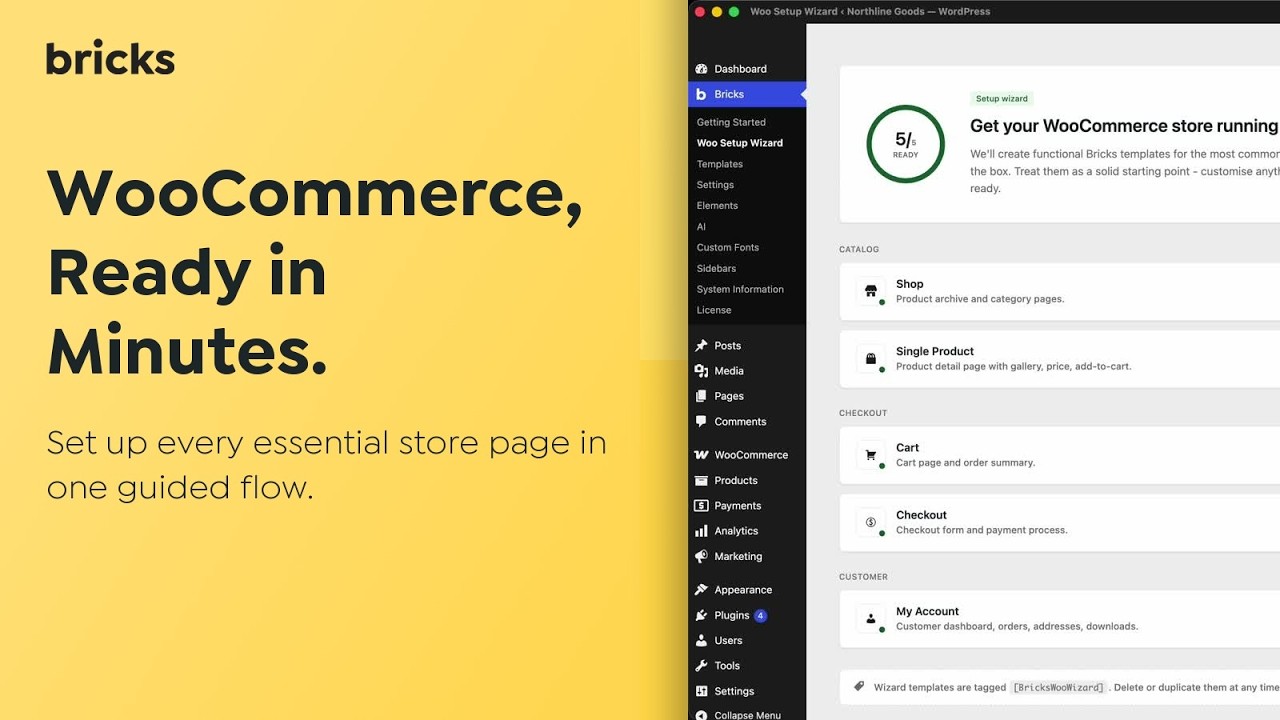The width and height of the screenshot is (1280, 720).
Task: Click the Checkout dollar coin icon
Action: tap(871, 522)
